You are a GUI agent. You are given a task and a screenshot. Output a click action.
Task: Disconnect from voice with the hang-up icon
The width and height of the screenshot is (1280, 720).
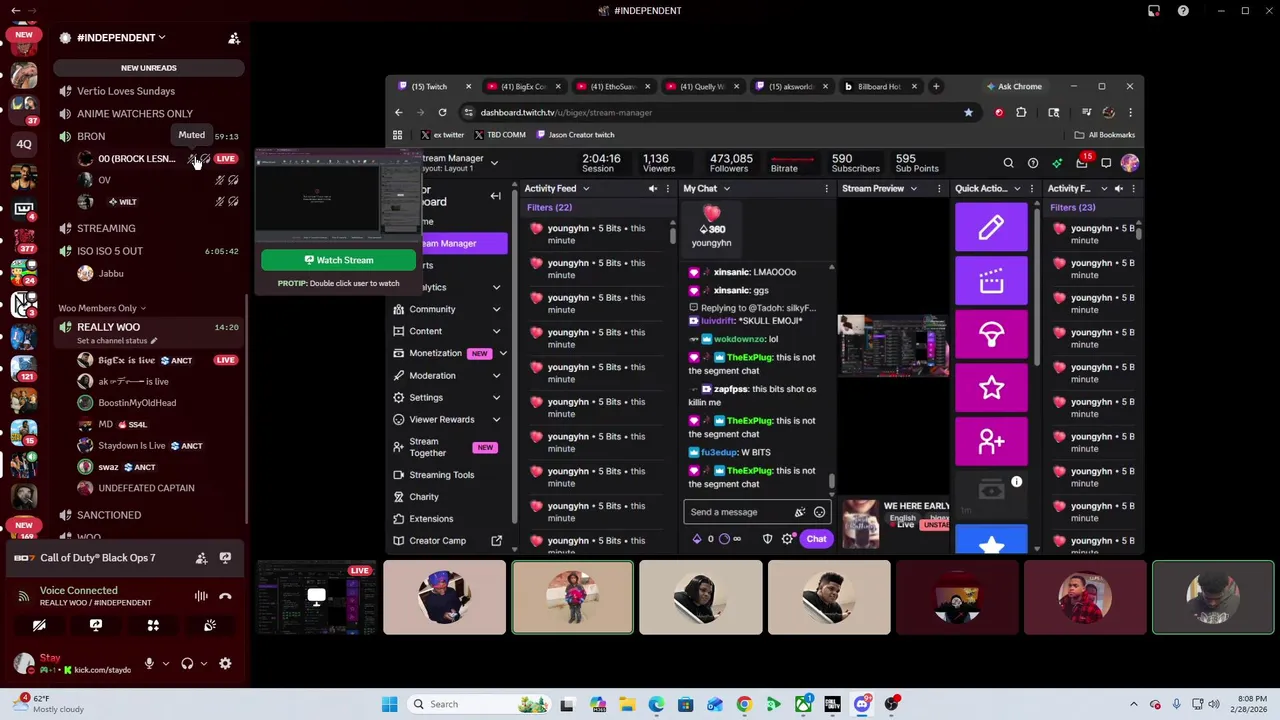225,596
